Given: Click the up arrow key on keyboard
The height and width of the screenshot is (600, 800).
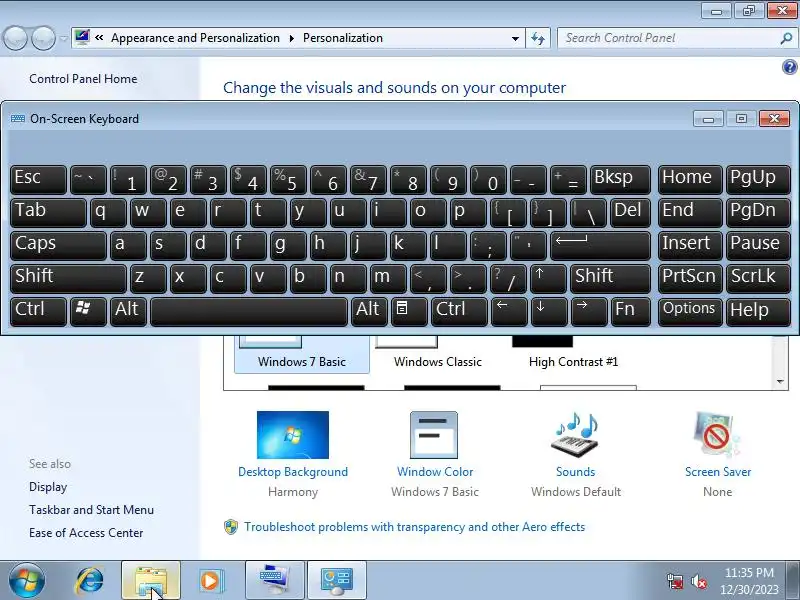Looking at the screenshot, I should [x=548, y=279].
